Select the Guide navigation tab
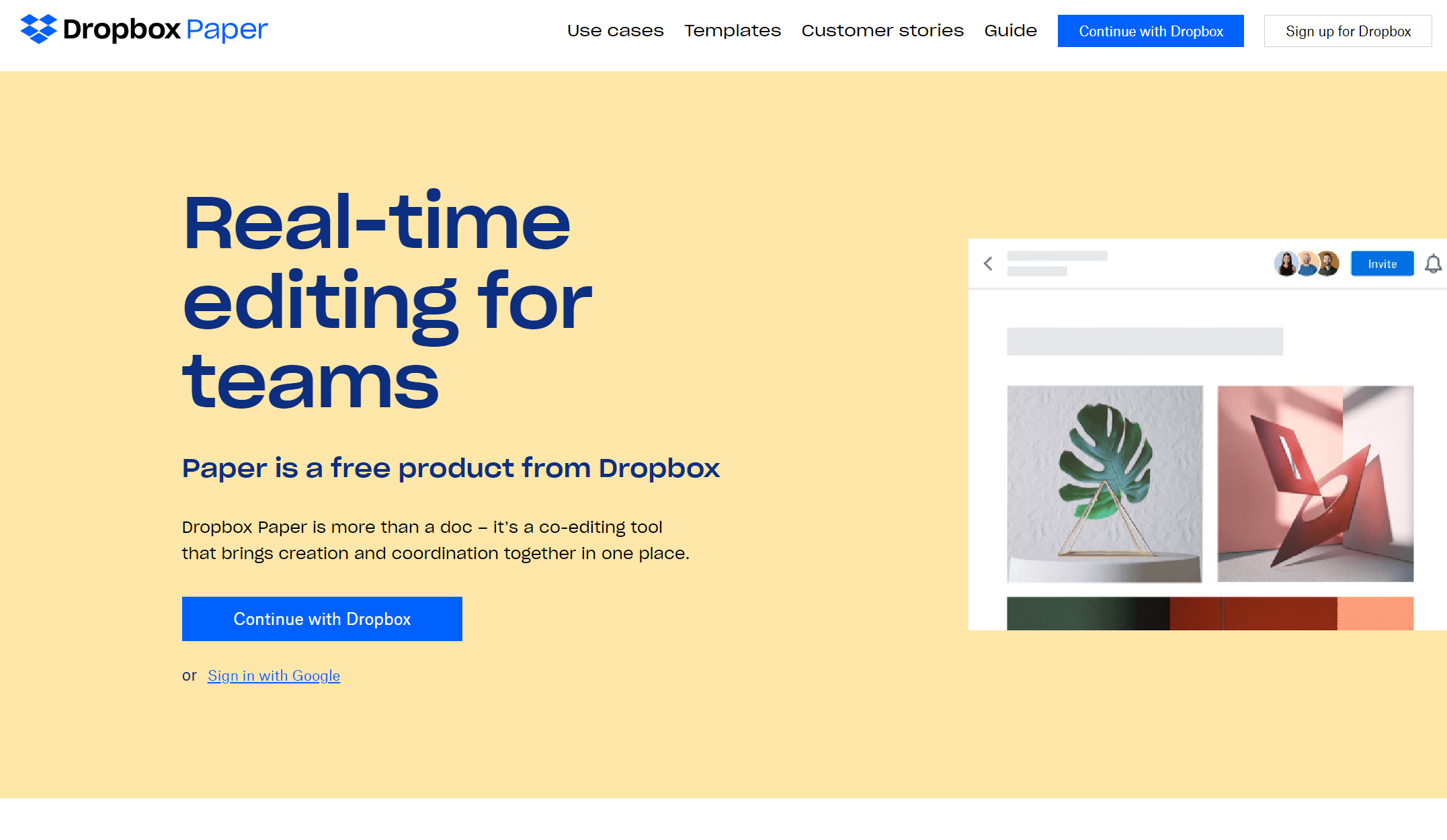 [1010, 31]
